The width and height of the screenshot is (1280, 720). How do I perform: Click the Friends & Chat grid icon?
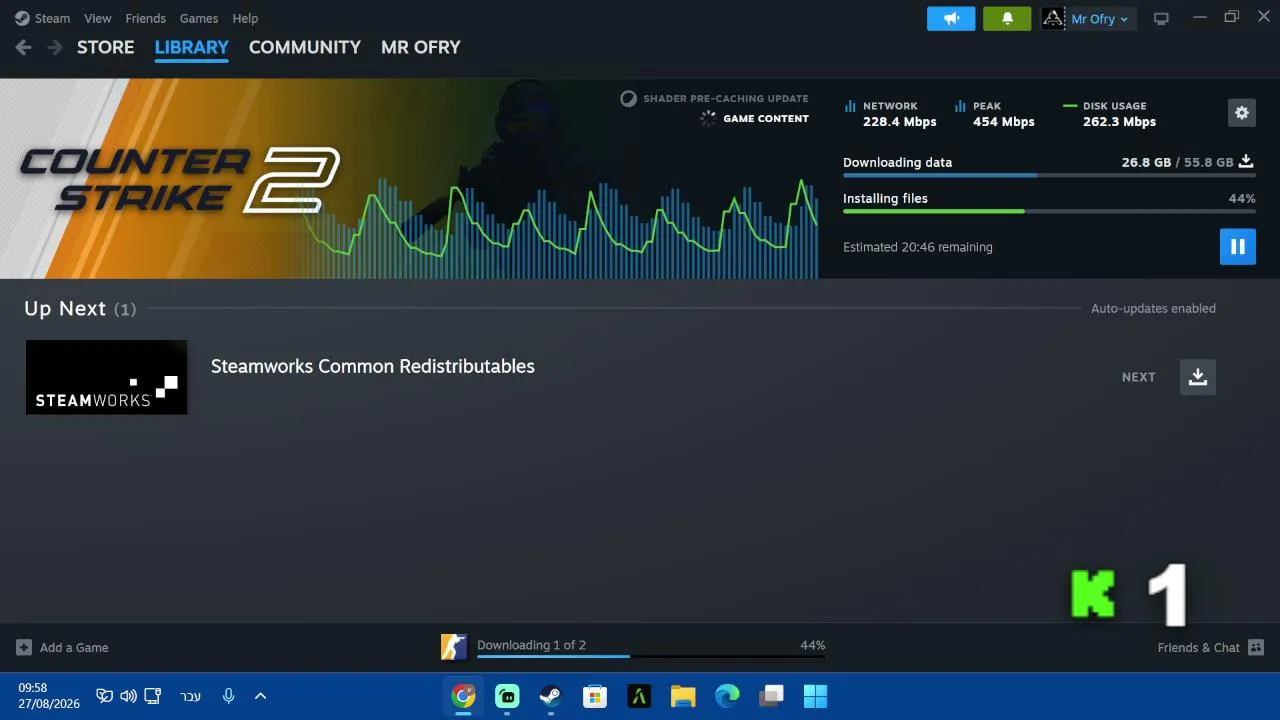pos(1256,648)
